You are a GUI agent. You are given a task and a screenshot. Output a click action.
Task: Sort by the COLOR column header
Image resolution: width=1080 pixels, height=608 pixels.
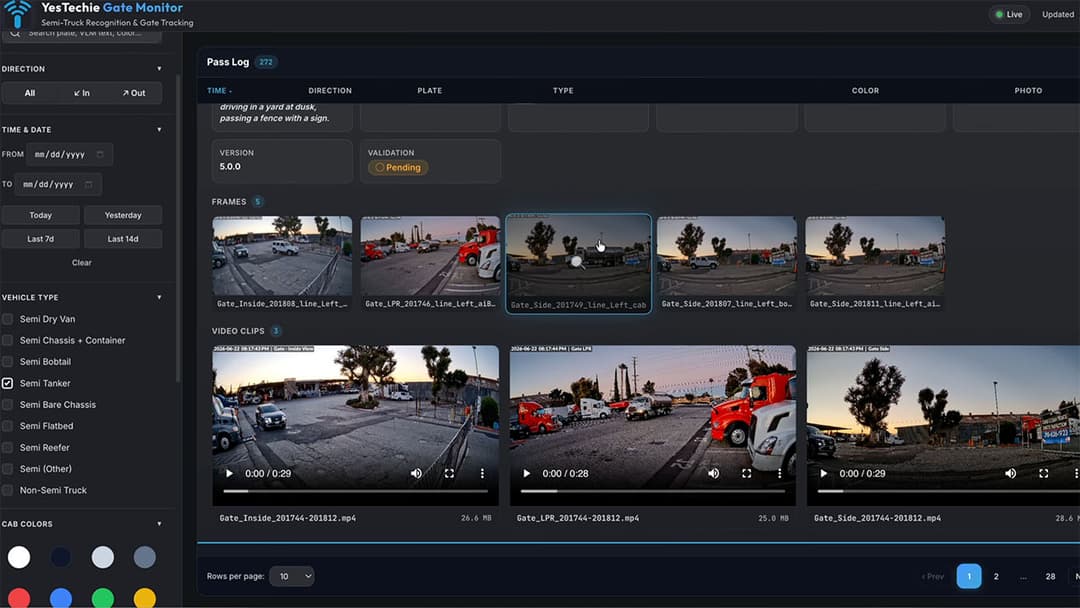click(865, 91)
